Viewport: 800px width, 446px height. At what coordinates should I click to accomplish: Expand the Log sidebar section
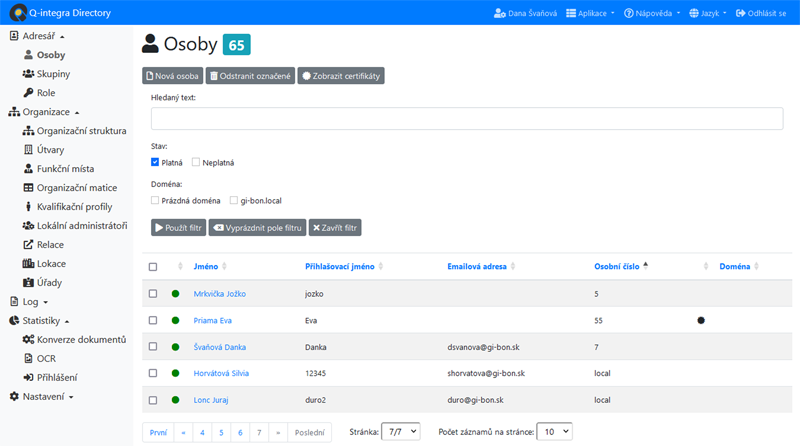coord(29,302)
